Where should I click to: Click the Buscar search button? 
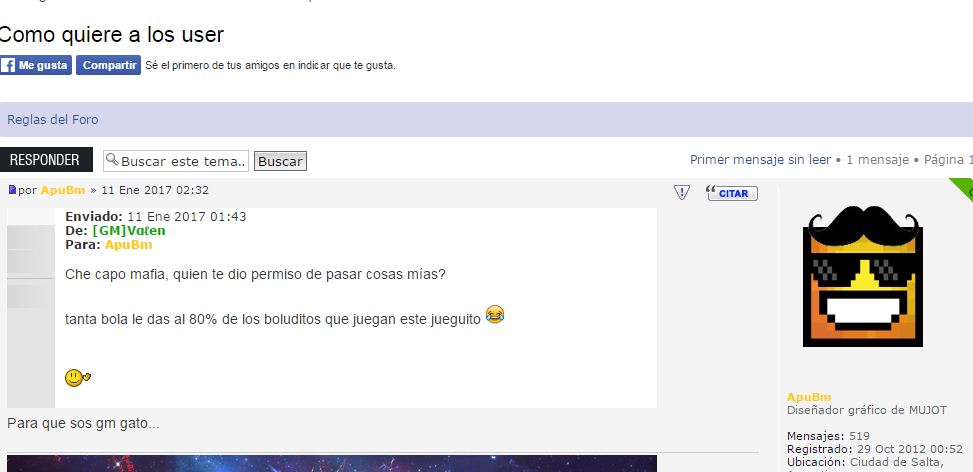(x=280, y=161)
